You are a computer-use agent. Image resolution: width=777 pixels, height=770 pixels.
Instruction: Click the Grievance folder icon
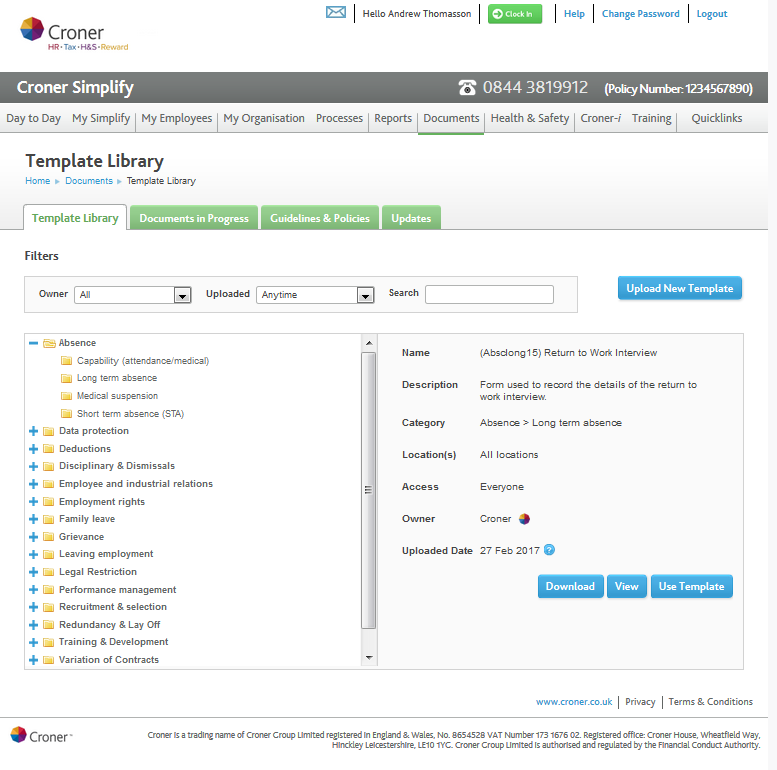(49, 537)
